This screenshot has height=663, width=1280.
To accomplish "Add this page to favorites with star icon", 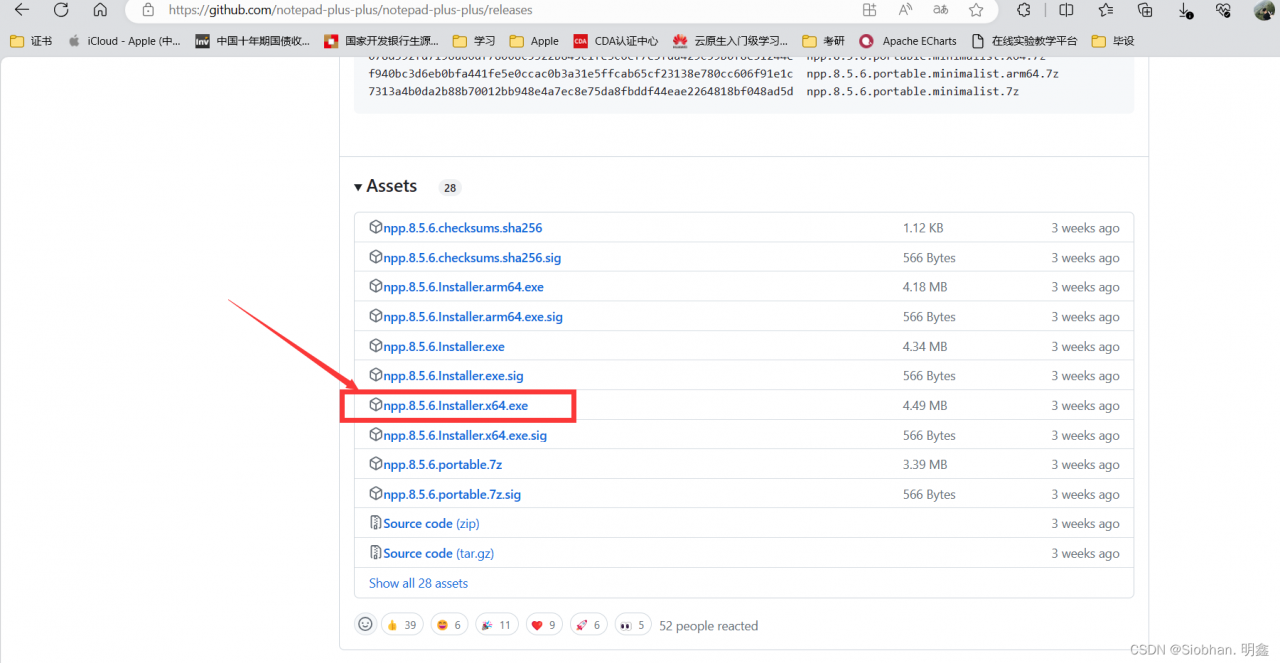I will tap(976, 10).
